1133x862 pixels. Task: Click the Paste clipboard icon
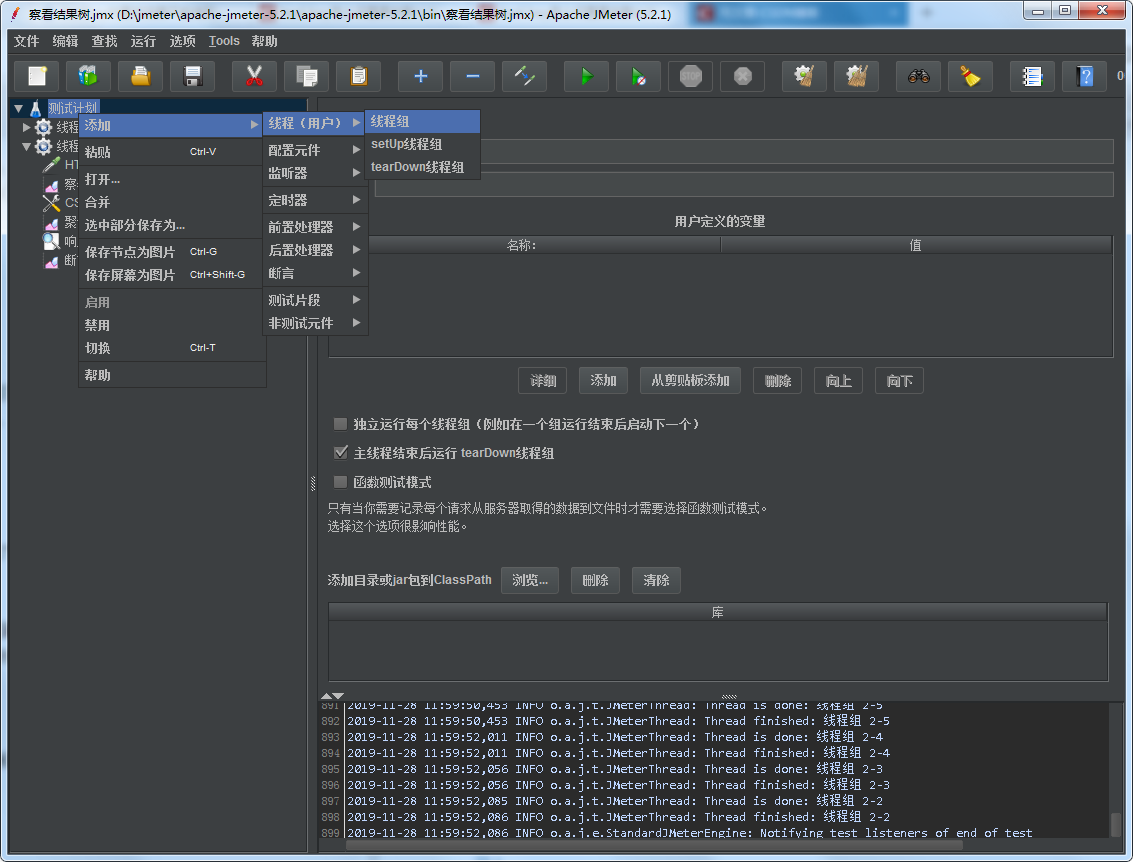[358, 76]
